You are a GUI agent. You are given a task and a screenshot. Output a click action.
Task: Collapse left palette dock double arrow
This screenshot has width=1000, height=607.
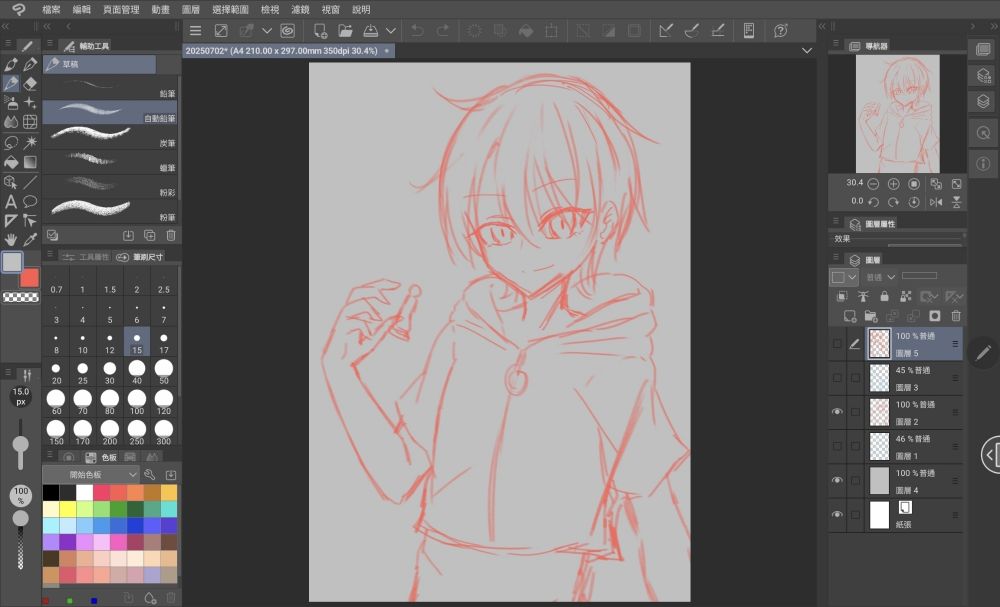(x=5, y=26)
